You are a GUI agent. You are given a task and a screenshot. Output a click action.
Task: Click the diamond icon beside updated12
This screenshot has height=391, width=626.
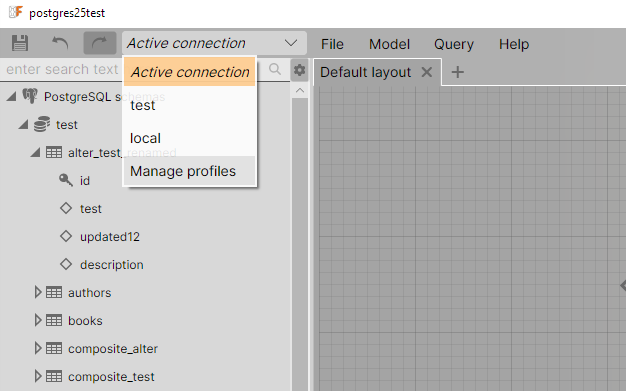coord(66,236)
